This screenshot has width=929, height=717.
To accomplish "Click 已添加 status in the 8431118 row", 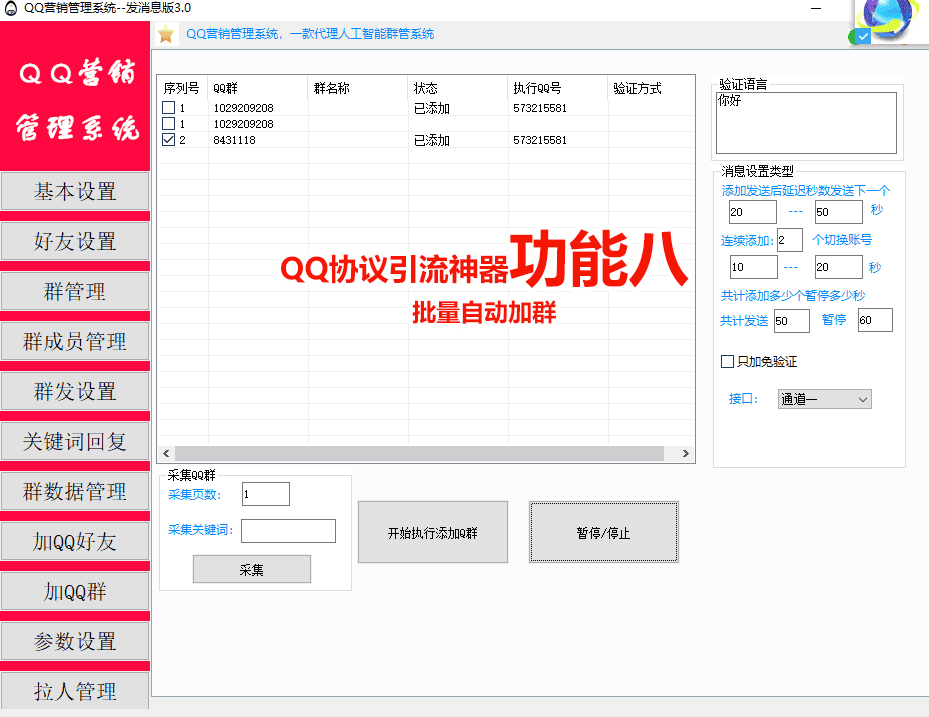I will pyautogui.click(x=432, y=140).
